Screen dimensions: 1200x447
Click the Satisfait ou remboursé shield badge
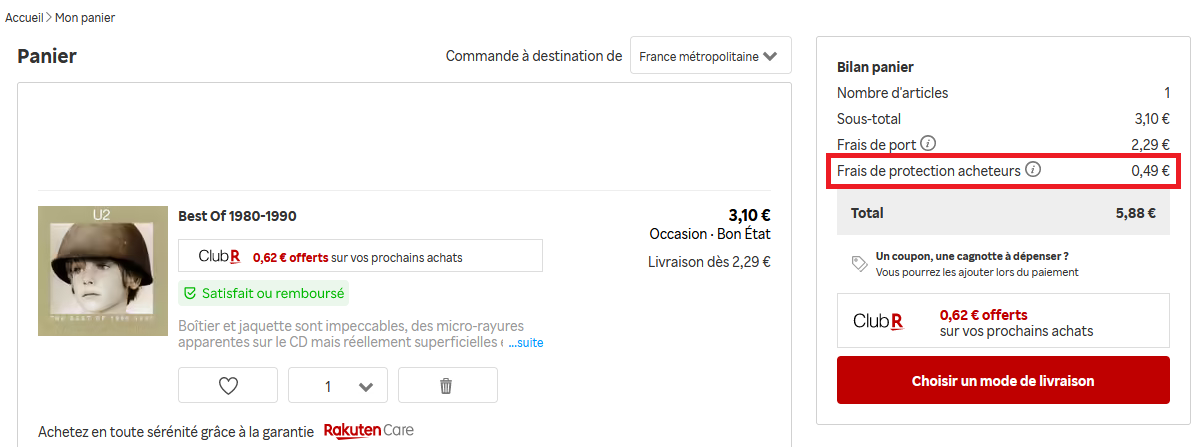[264, 294]
